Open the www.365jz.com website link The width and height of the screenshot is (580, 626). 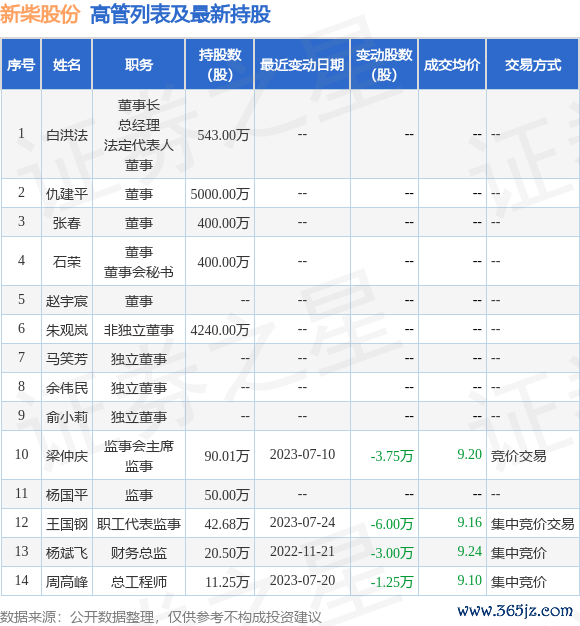pyautogui.click(x=515, y=610)
